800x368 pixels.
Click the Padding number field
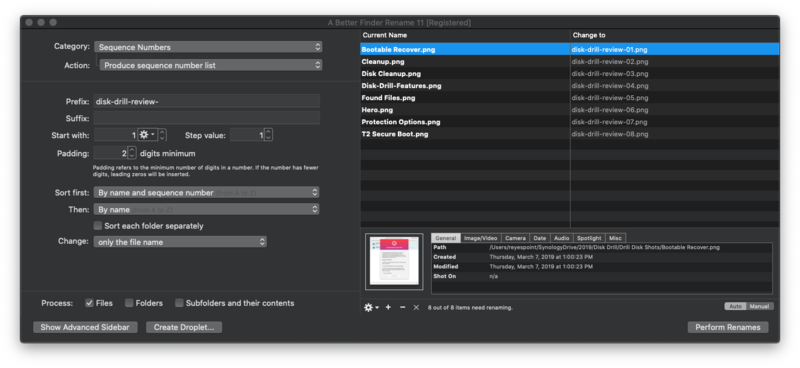tap(110, 153)
